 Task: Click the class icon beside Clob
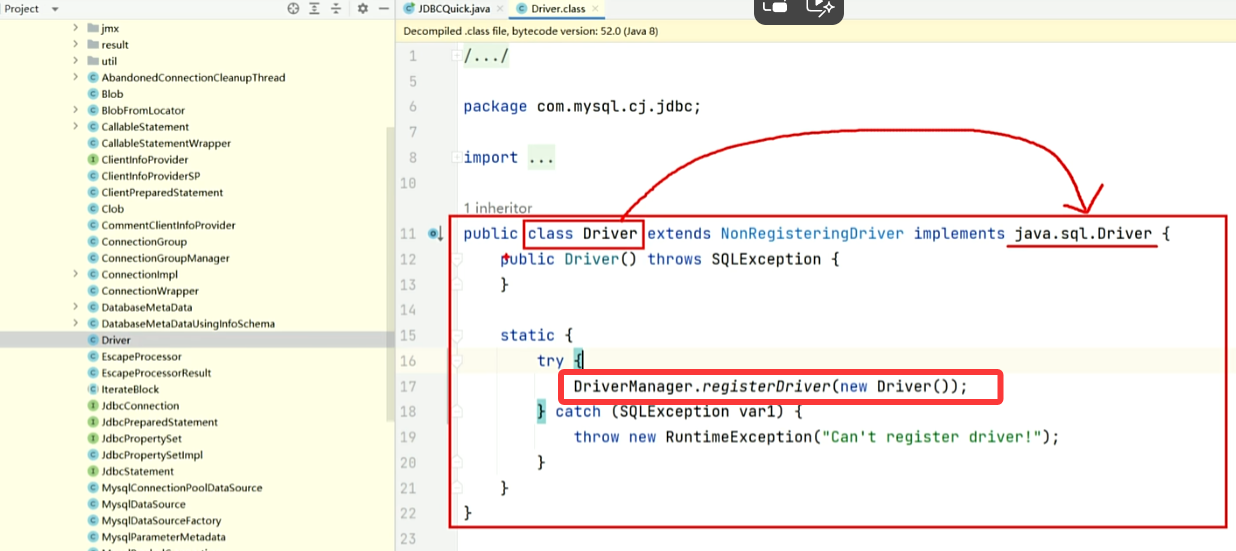(93, 209)
